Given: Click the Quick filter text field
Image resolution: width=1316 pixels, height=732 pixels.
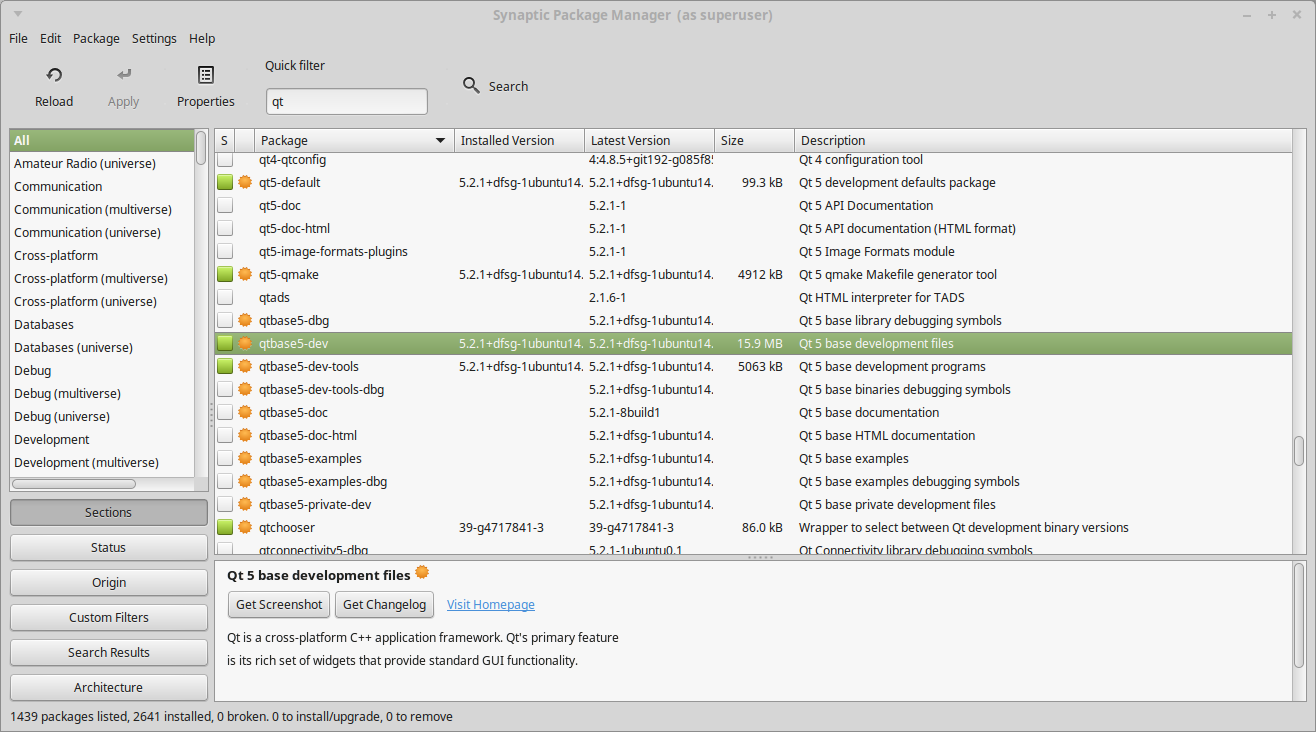Looking at the screenshot, I should pyautogui.click(x=347, y=102).
